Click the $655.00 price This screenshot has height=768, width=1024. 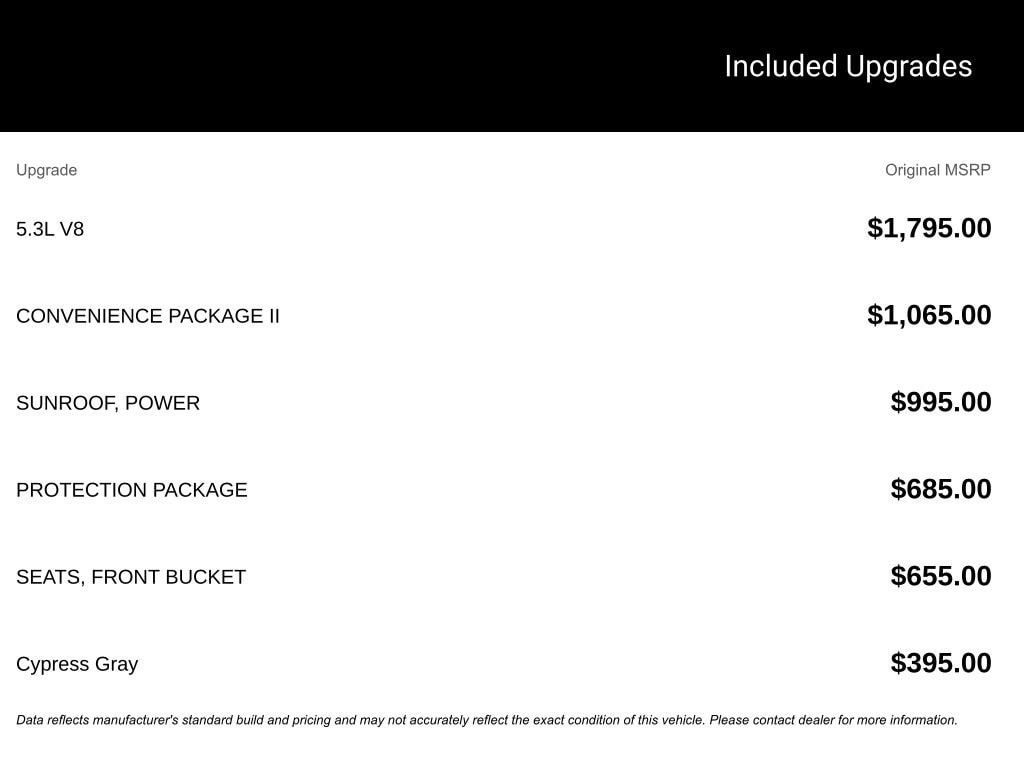941,576
